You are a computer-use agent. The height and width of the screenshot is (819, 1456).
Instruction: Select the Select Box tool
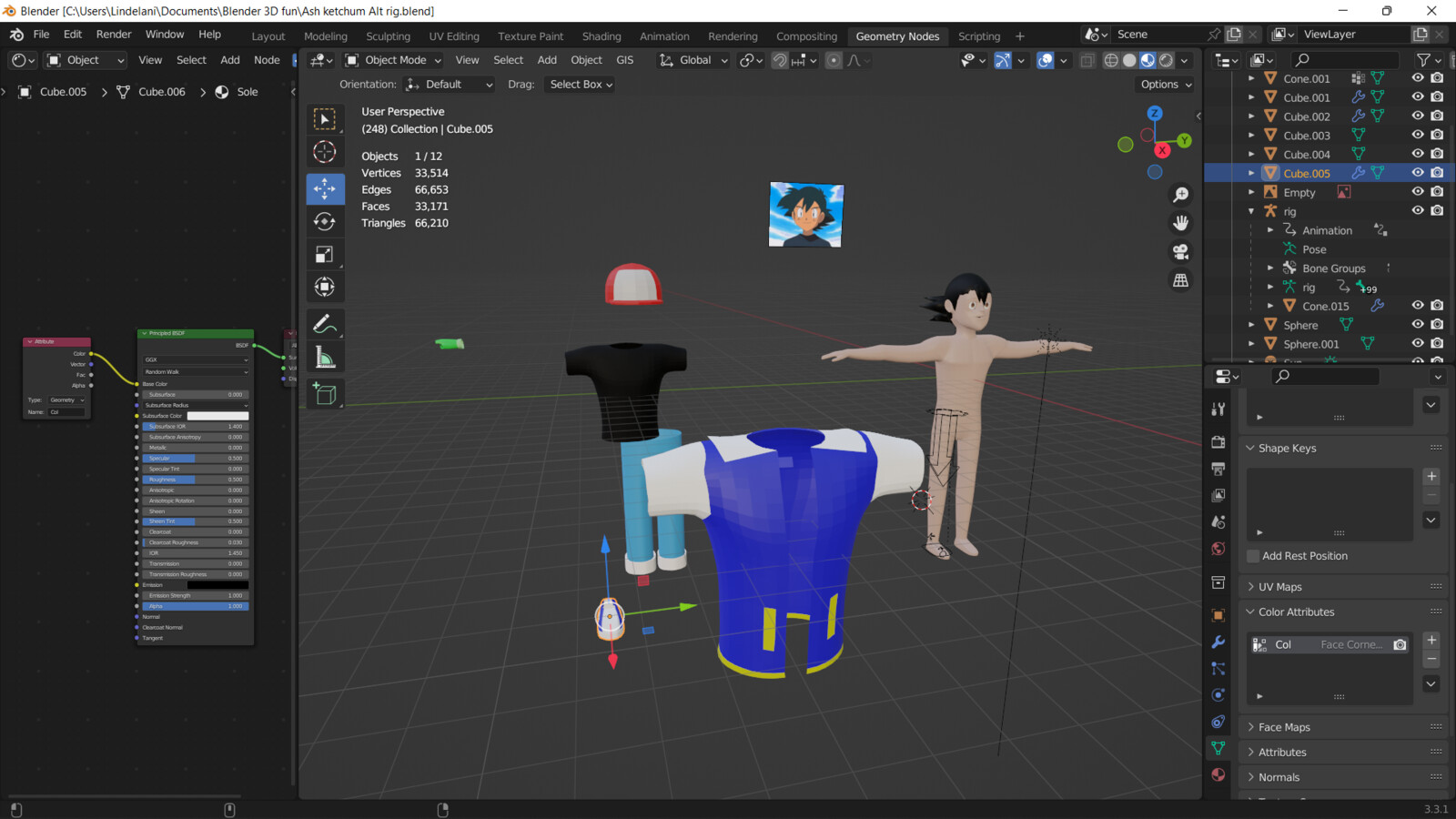pos(325,119)
